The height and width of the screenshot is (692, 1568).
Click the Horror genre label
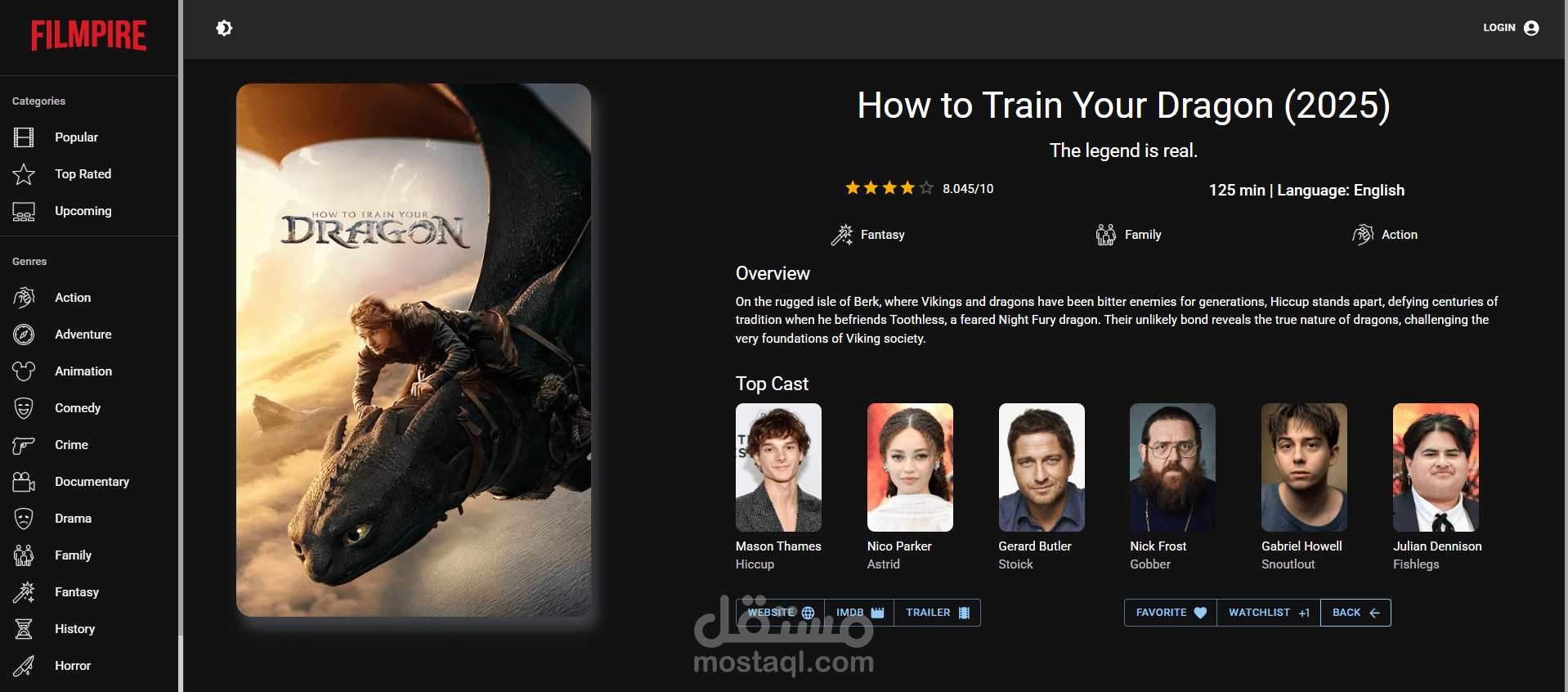73,666
